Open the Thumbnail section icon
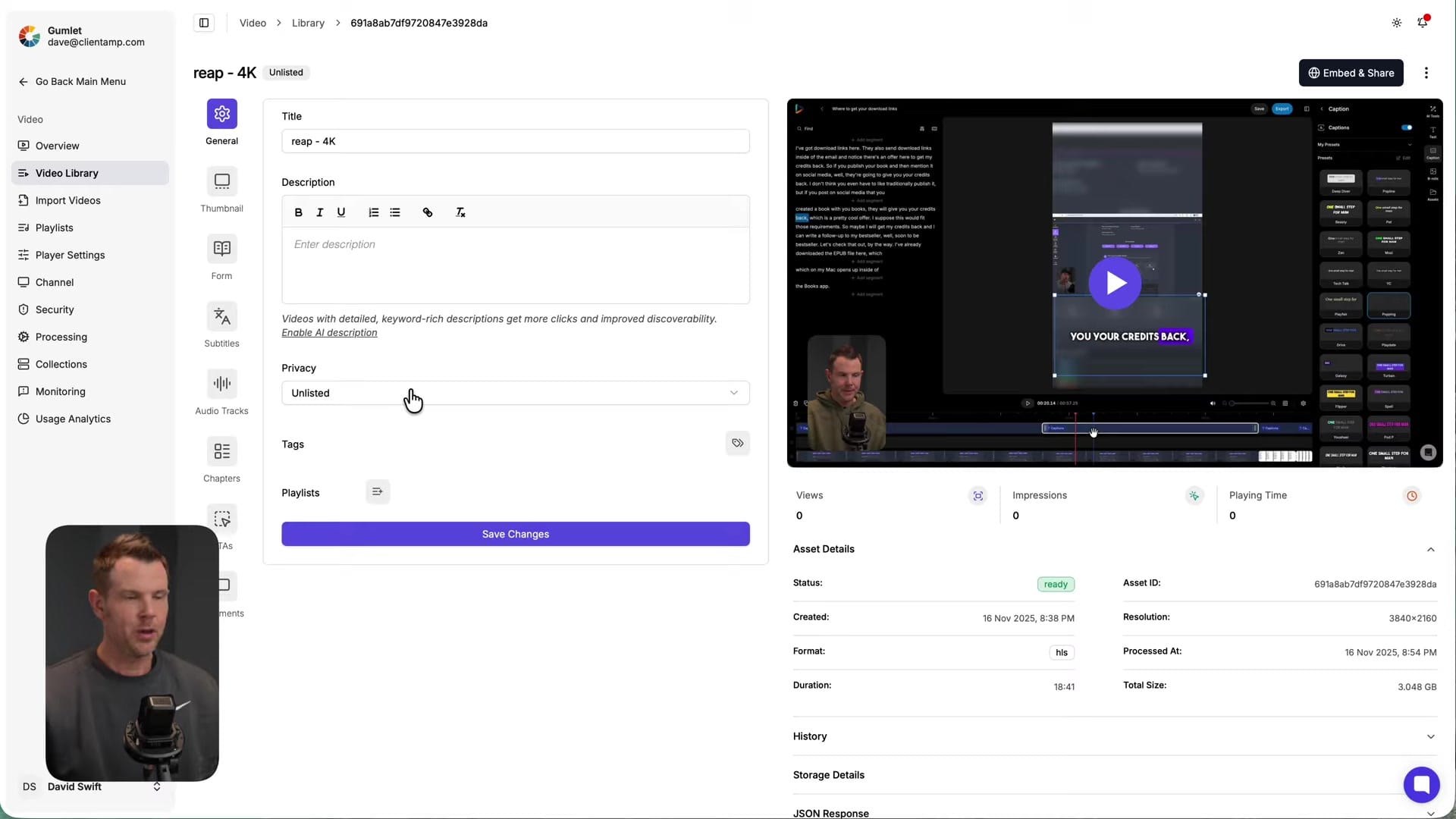Screen dimensions: 1456x819 [x=221, y=181]
